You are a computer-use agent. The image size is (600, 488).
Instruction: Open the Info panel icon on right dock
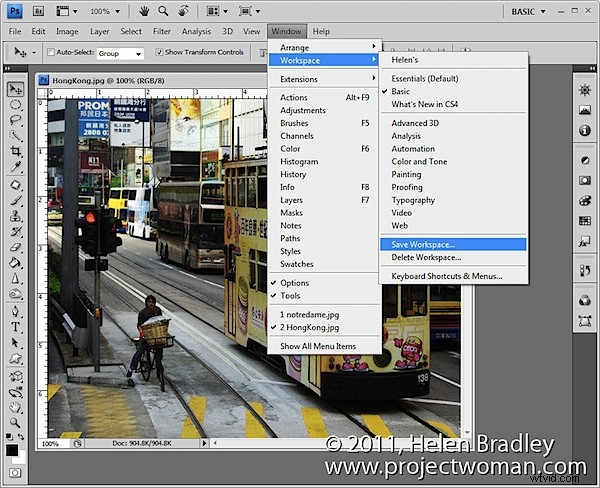click(584, 131)
